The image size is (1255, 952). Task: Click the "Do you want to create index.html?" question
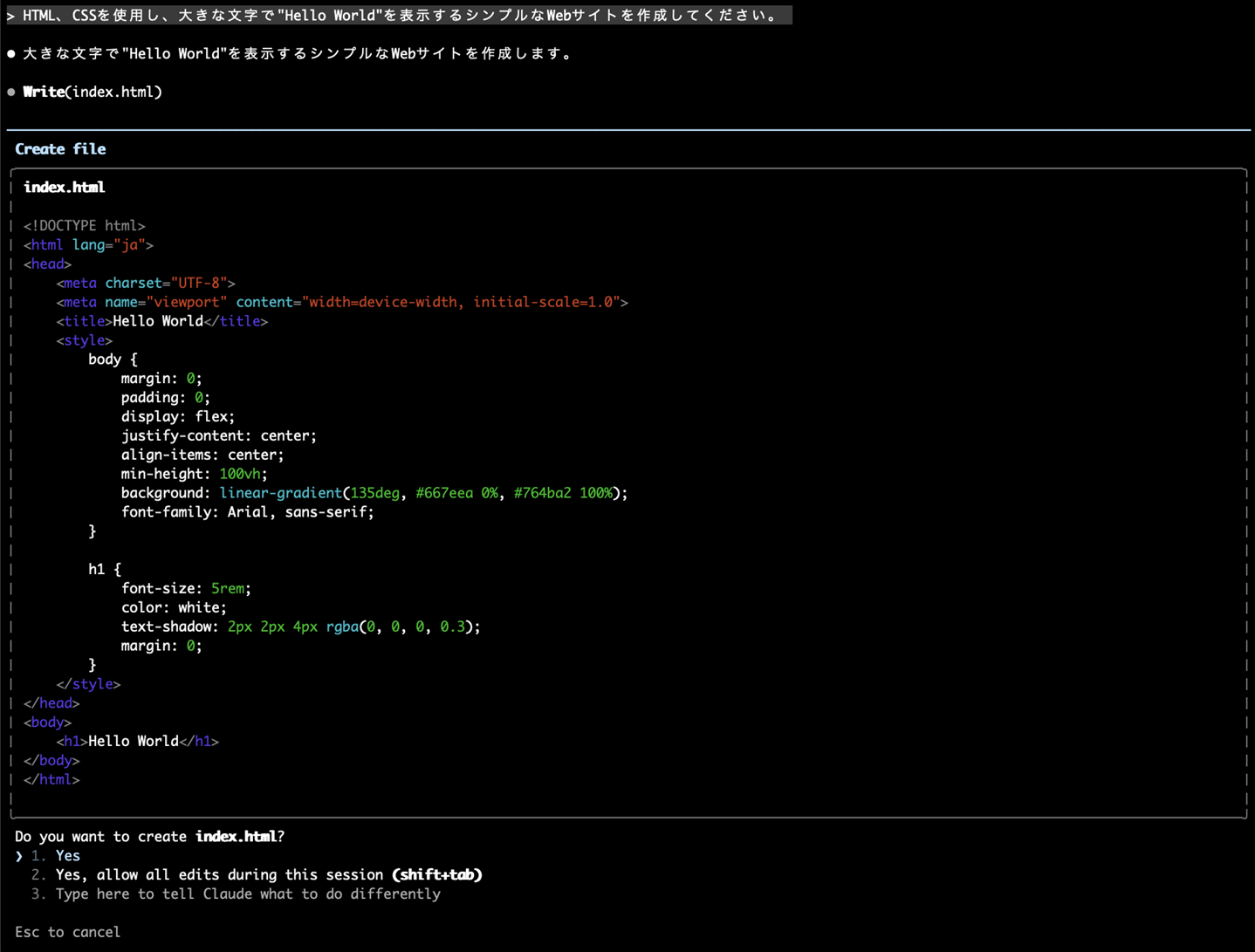click(x=149, y=837)
